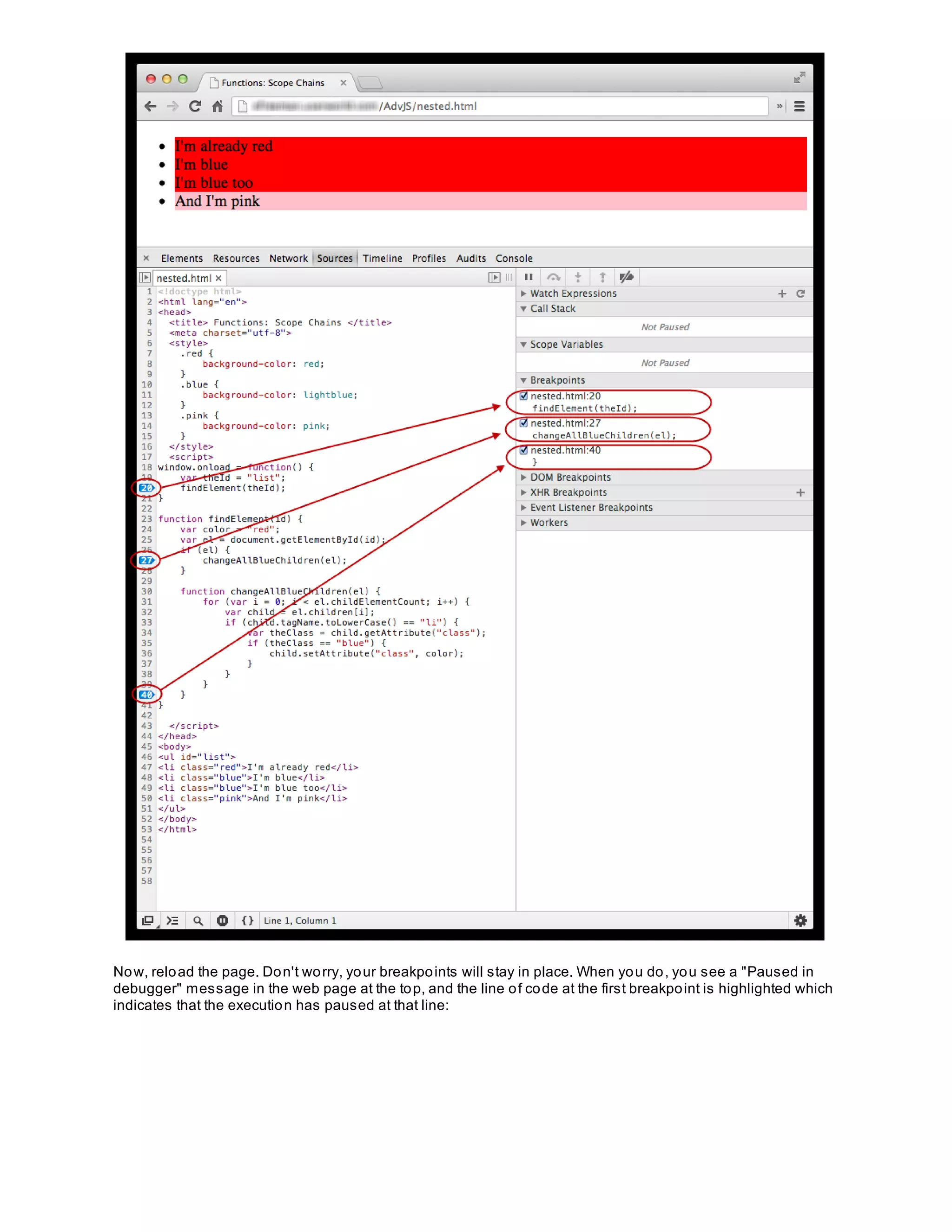Switch to the Resources panel
952x1232 pixels.
(x=236, y=258)
